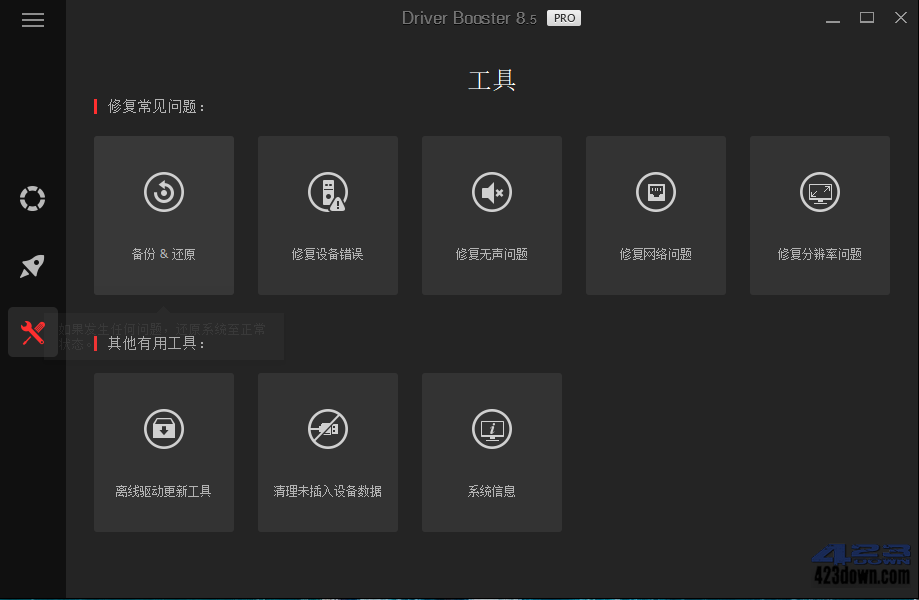Select the wrench Tools icon in sidebar
Screen dimensions: 919x600
coord(33,332)
